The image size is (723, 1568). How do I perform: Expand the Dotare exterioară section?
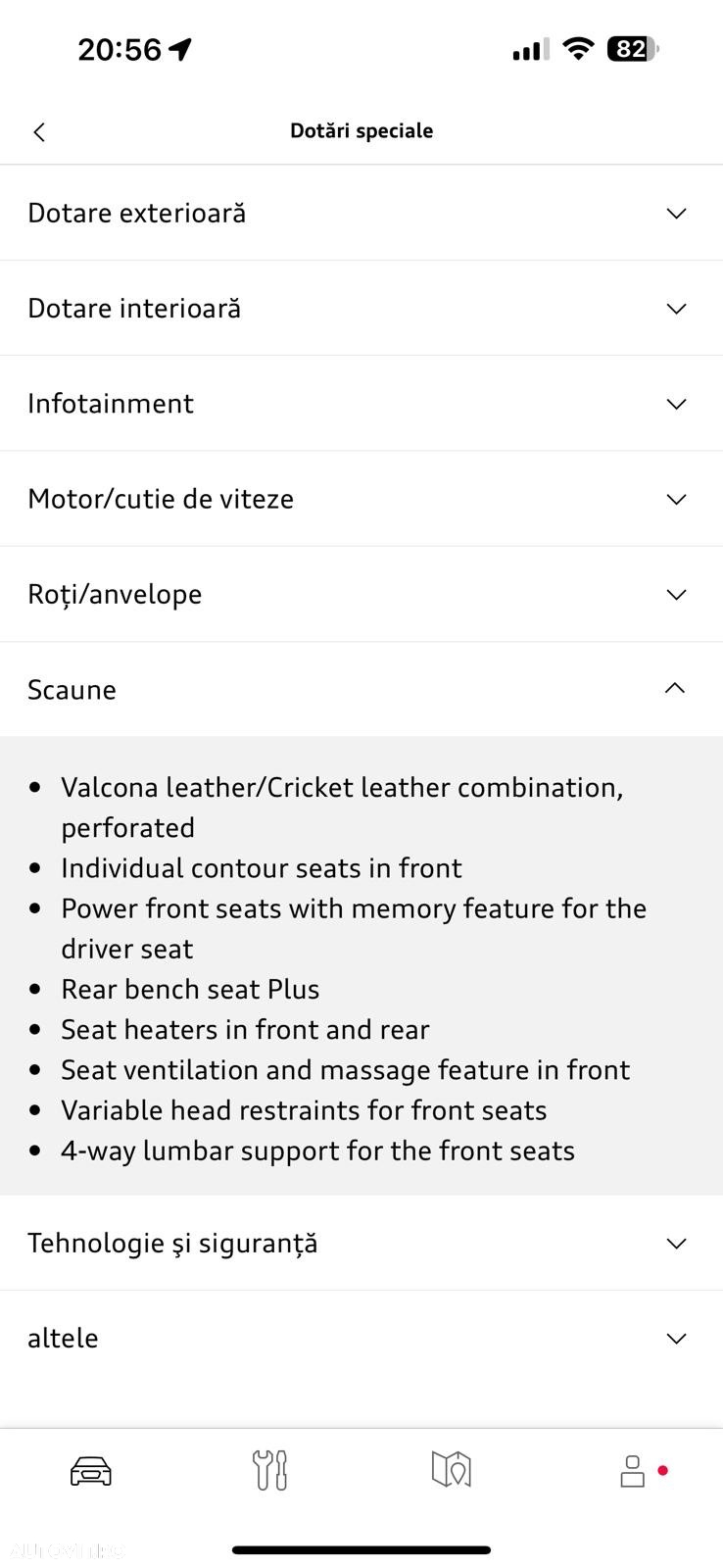[x=361, y=213]
